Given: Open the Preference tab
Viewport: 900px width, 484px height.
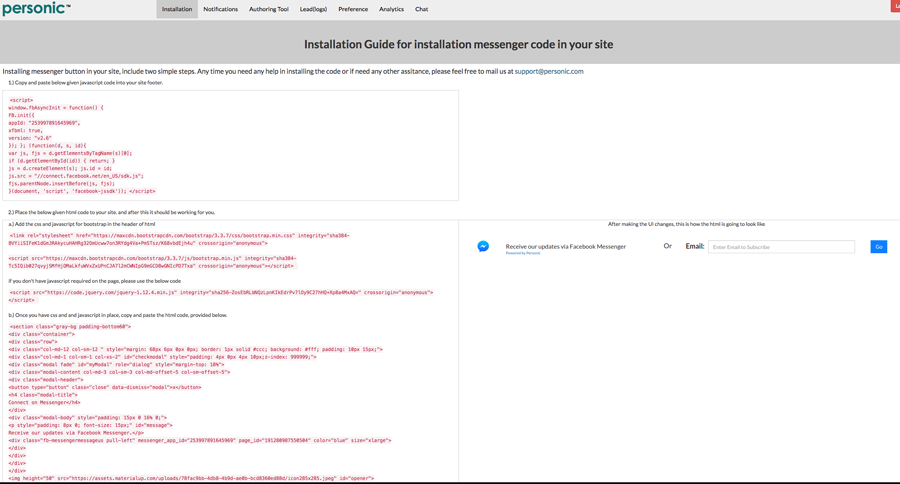Looking at the screenshot, I should point(353,9).
